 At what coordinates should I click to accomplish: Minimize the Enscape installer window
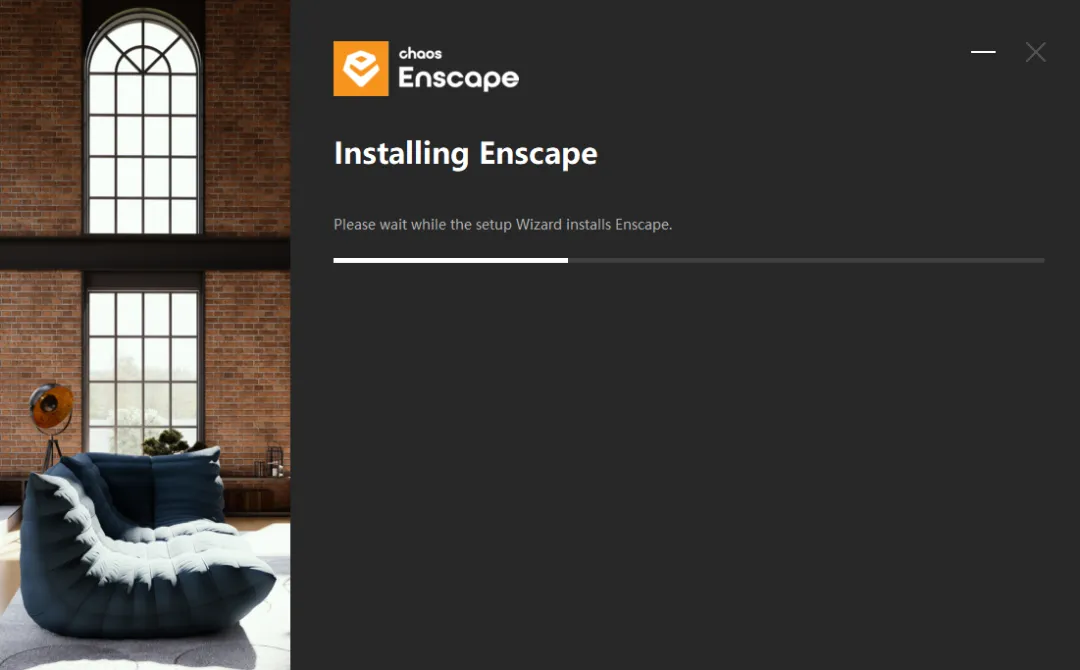(983, 52)
